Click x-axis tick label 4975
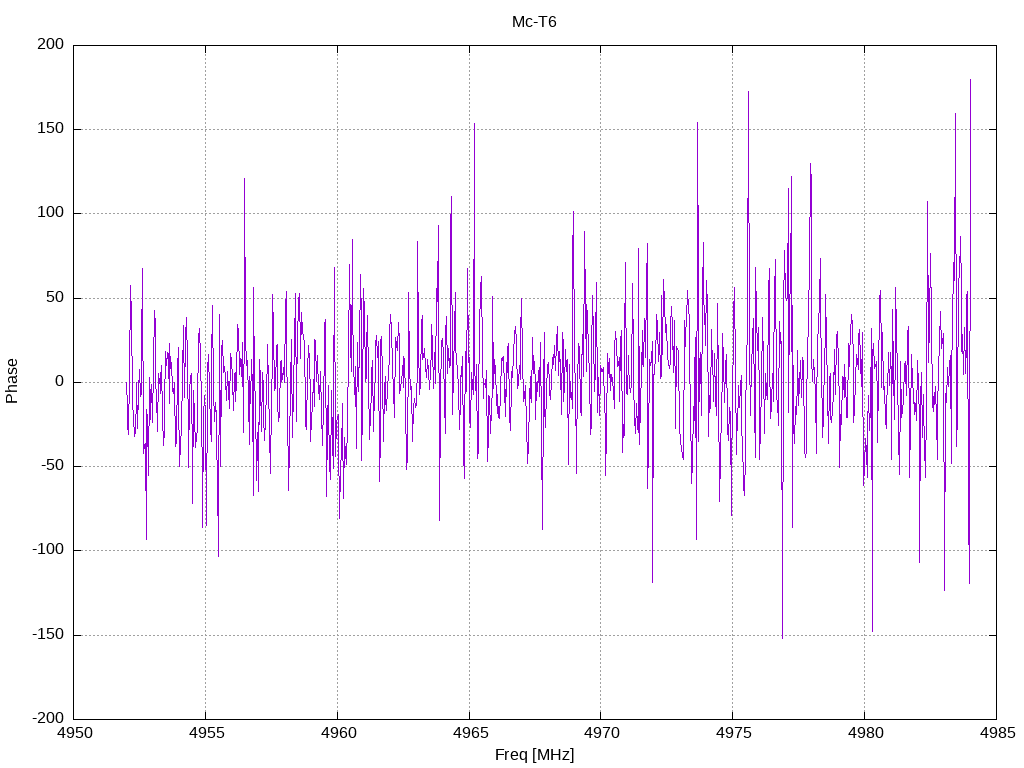Screen dimensions: 1024x768 (733, 733)
